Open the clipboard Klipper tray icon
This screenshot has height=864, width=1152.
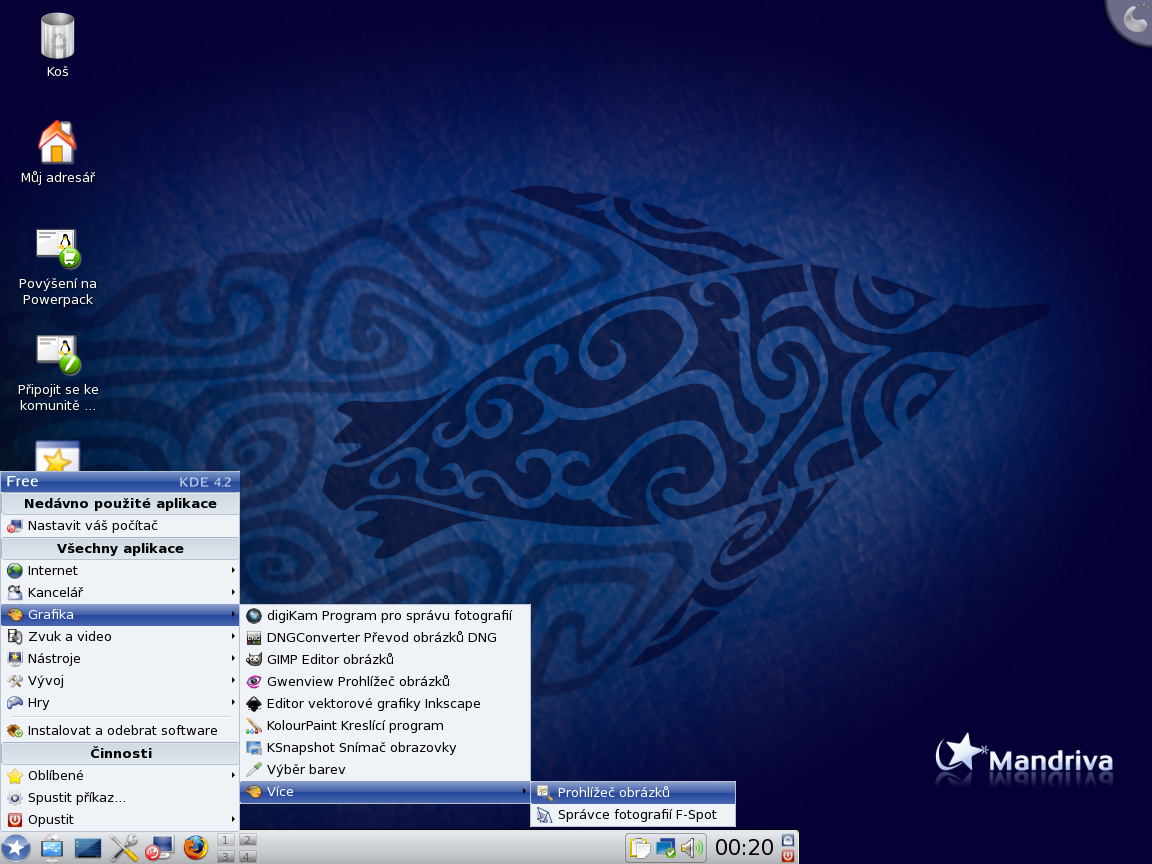click(640, 848)
